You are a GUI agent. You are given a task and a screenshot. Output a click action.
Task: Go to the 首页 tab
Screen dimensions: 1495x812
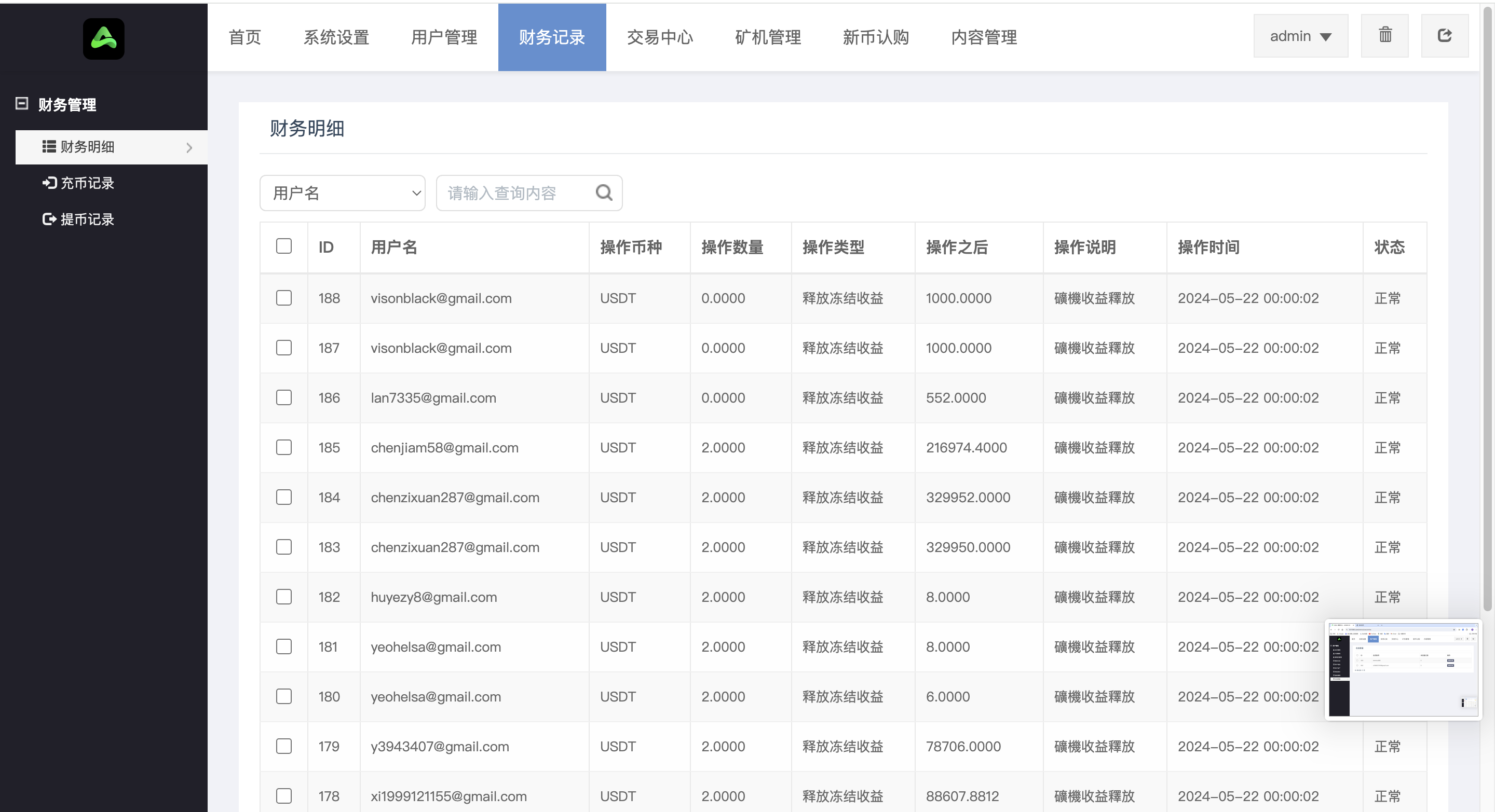point(245,37)
